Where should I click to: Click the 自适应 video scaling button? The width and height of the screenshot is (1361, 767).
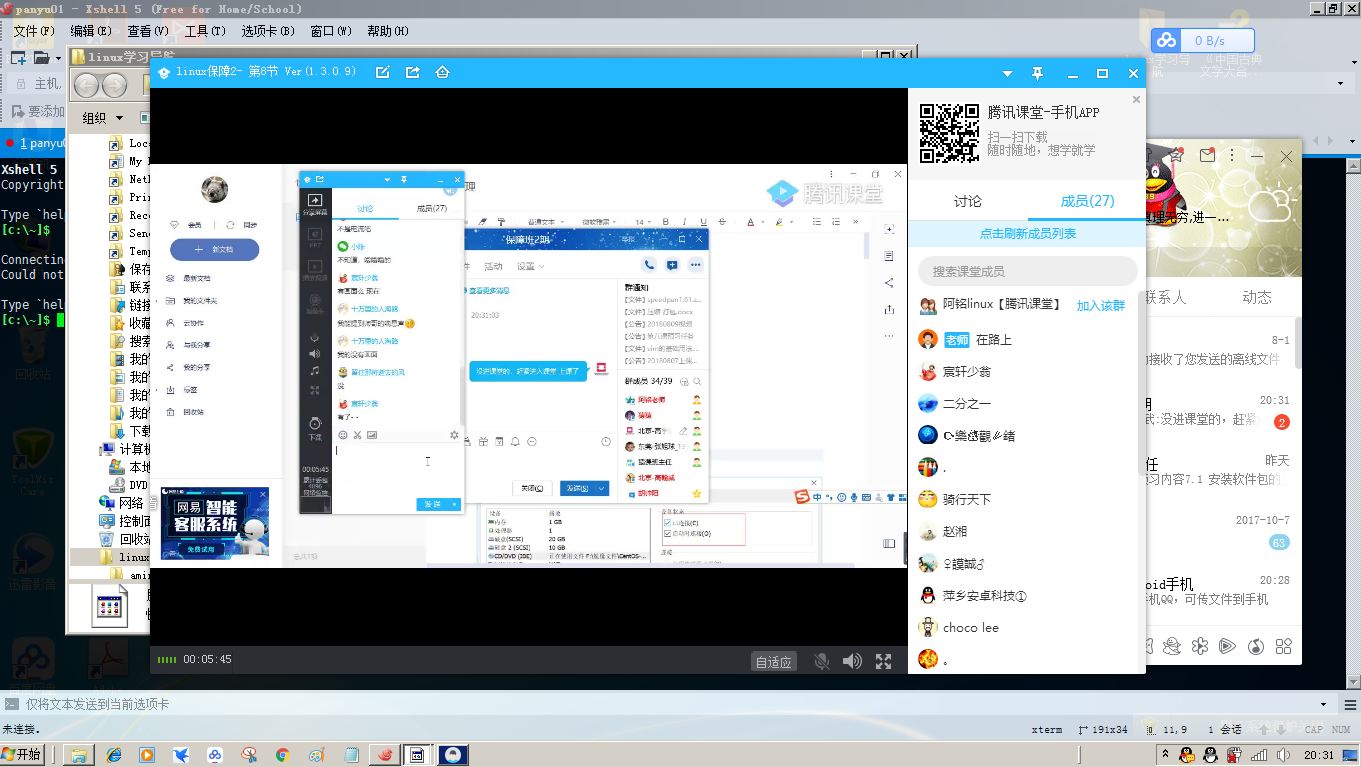point(774,661)
